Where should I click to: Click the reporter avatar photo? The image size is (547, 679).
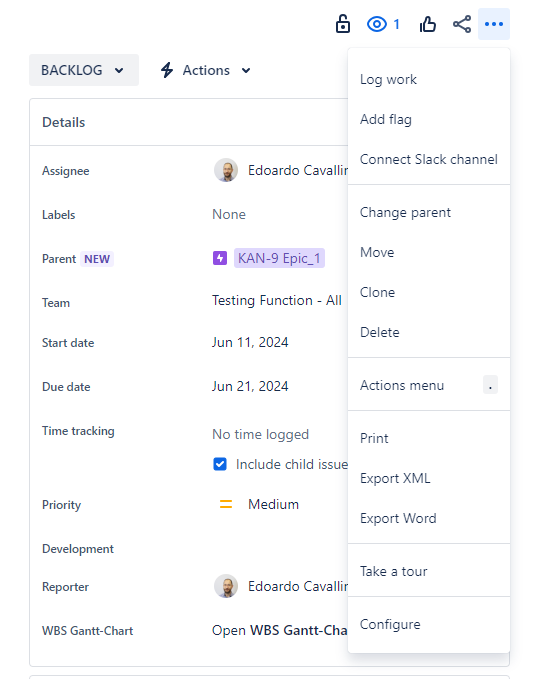226,586
